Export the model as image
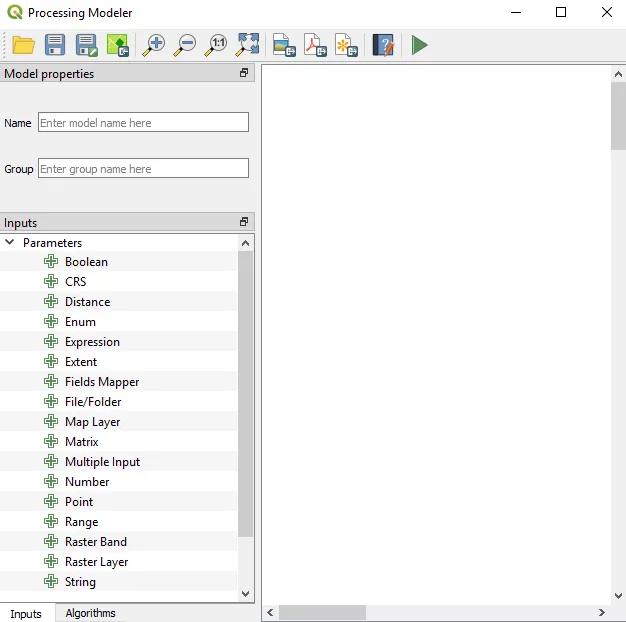The image size is (626, 622). pyautogui.click(x=284, y=45)
